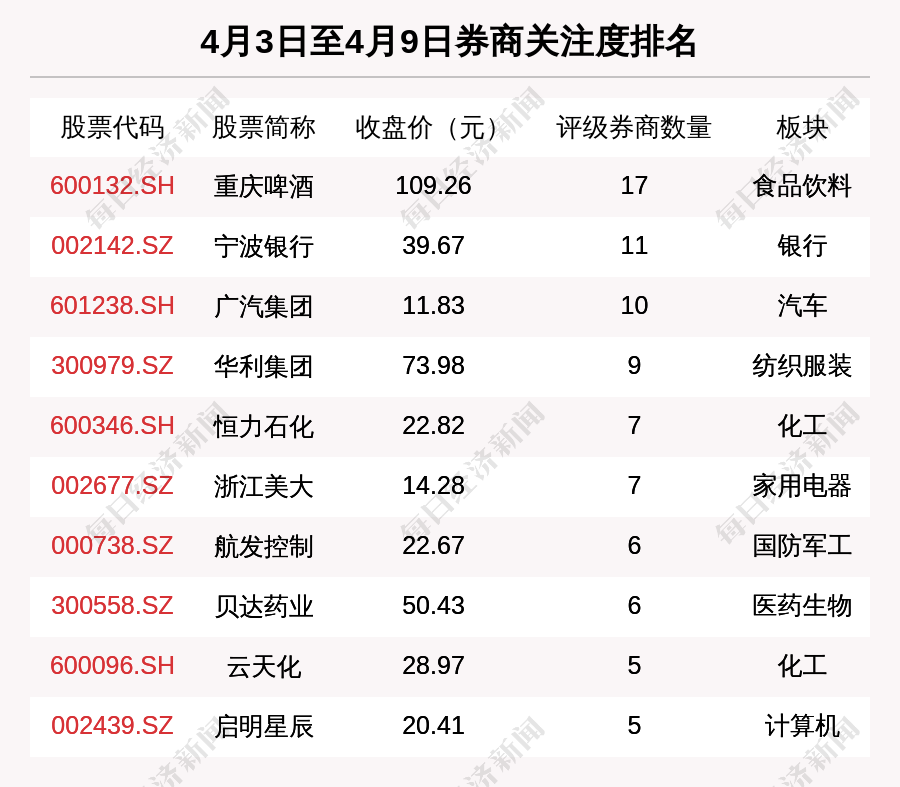Click broker count 6 for 贝达药业
Image resolution: width=900 pixels, height=787 pixels.
(x=634, y=606)
